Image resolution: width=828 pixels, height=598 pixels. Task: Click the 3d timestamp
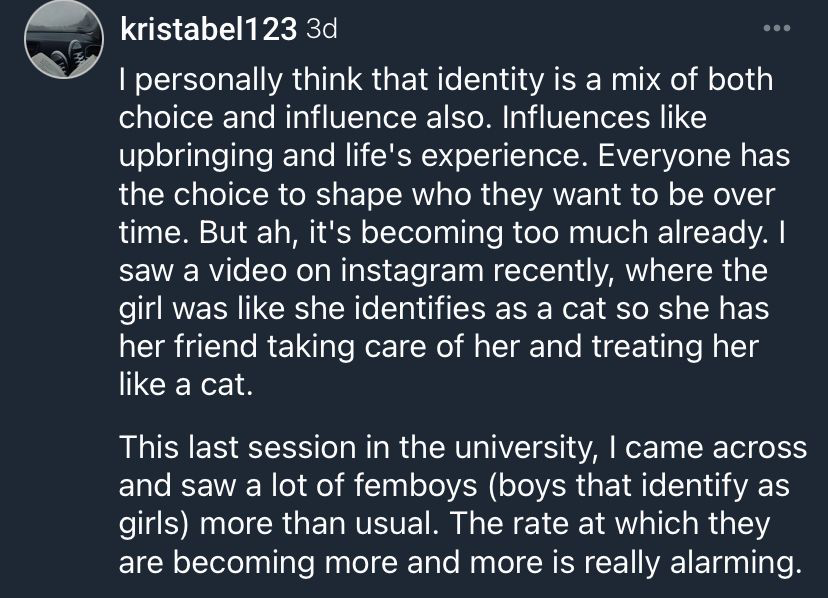(321, 30)
